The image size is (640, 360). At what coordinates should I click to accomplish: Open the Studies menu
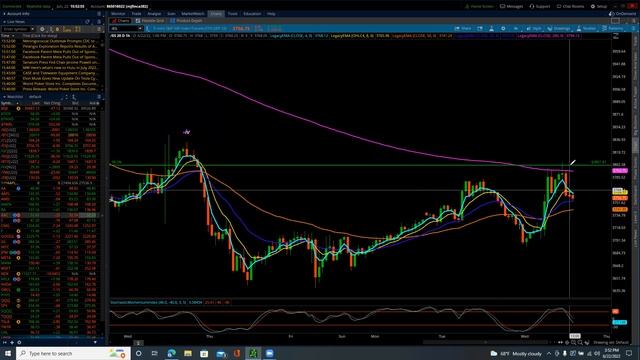click(x=586, y=29)
